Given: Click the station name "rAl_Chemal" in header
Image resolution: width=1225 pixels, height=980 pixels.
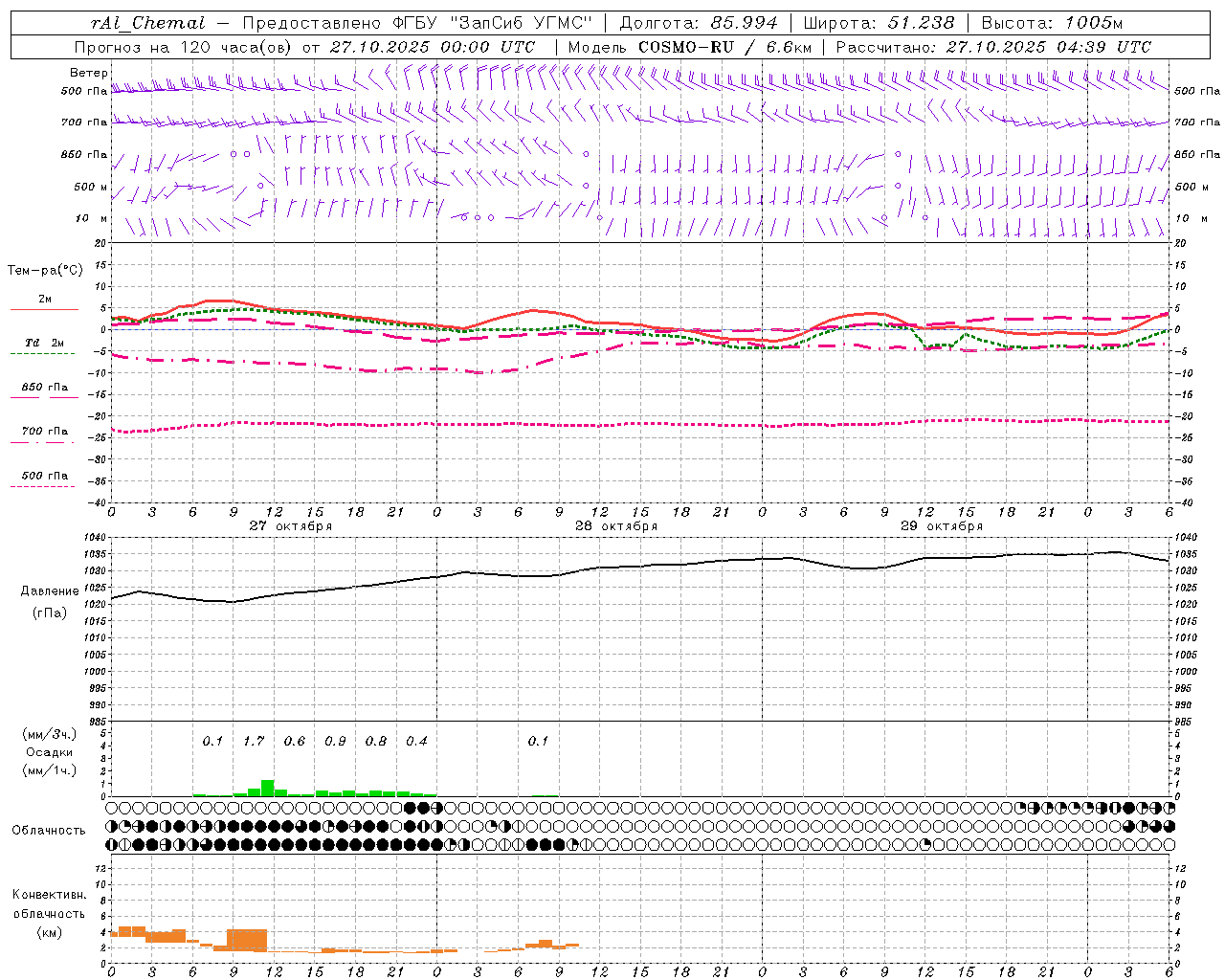Looking at the screenshot, I should pos(147,23).
